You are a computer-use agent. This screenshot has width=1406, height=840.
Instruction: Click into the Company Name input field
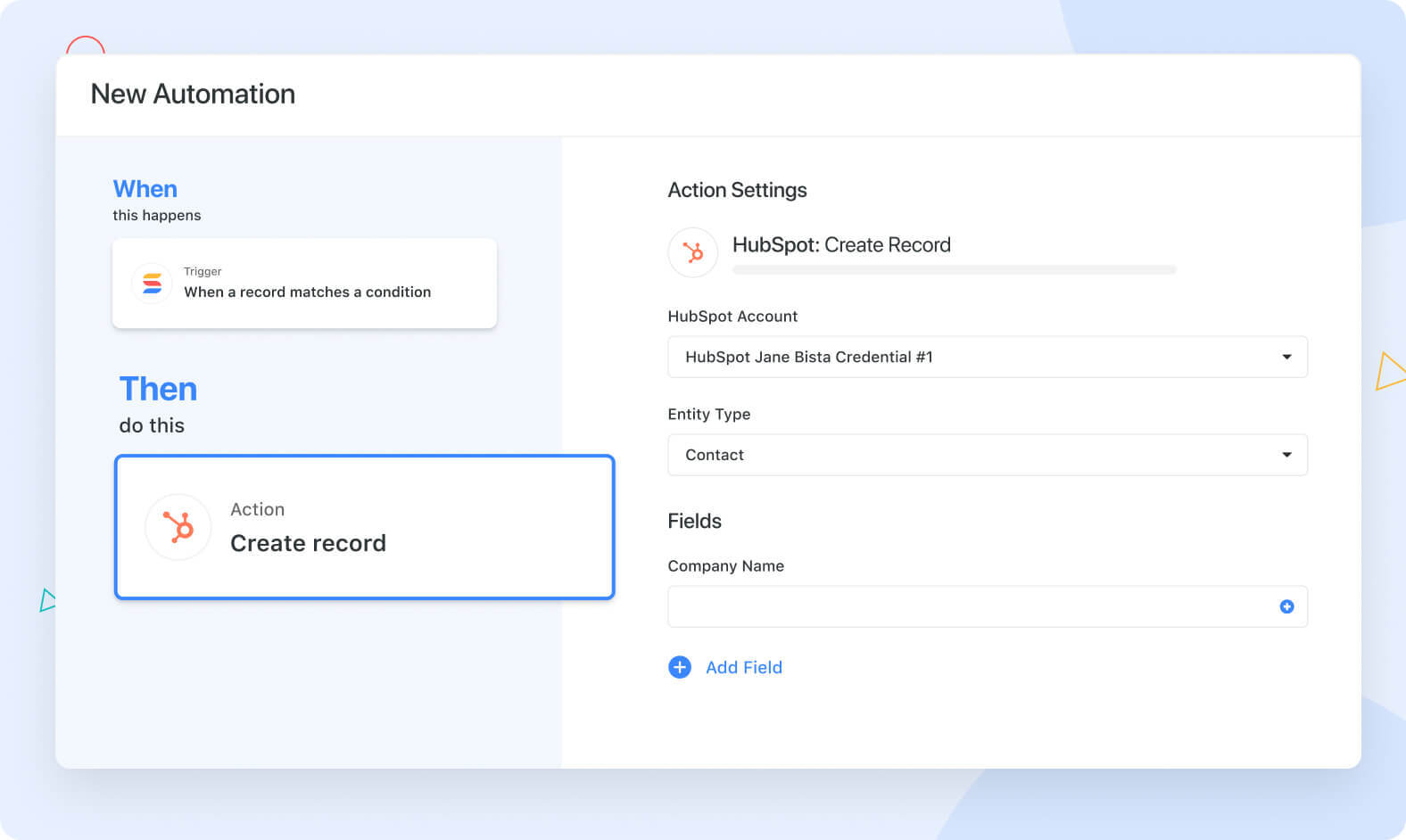(988, 606)
